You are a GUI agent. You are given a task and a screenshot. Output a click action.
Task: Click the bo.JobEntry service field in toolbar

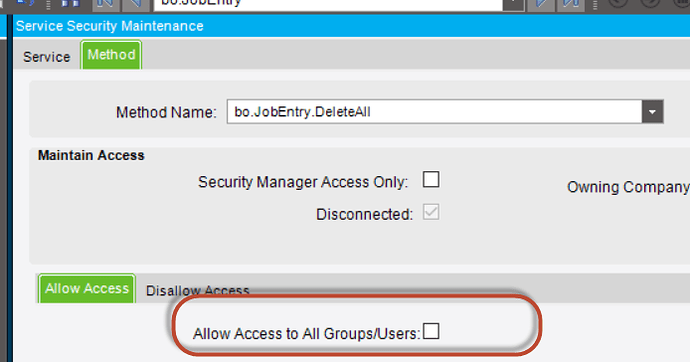coord(328,4)
